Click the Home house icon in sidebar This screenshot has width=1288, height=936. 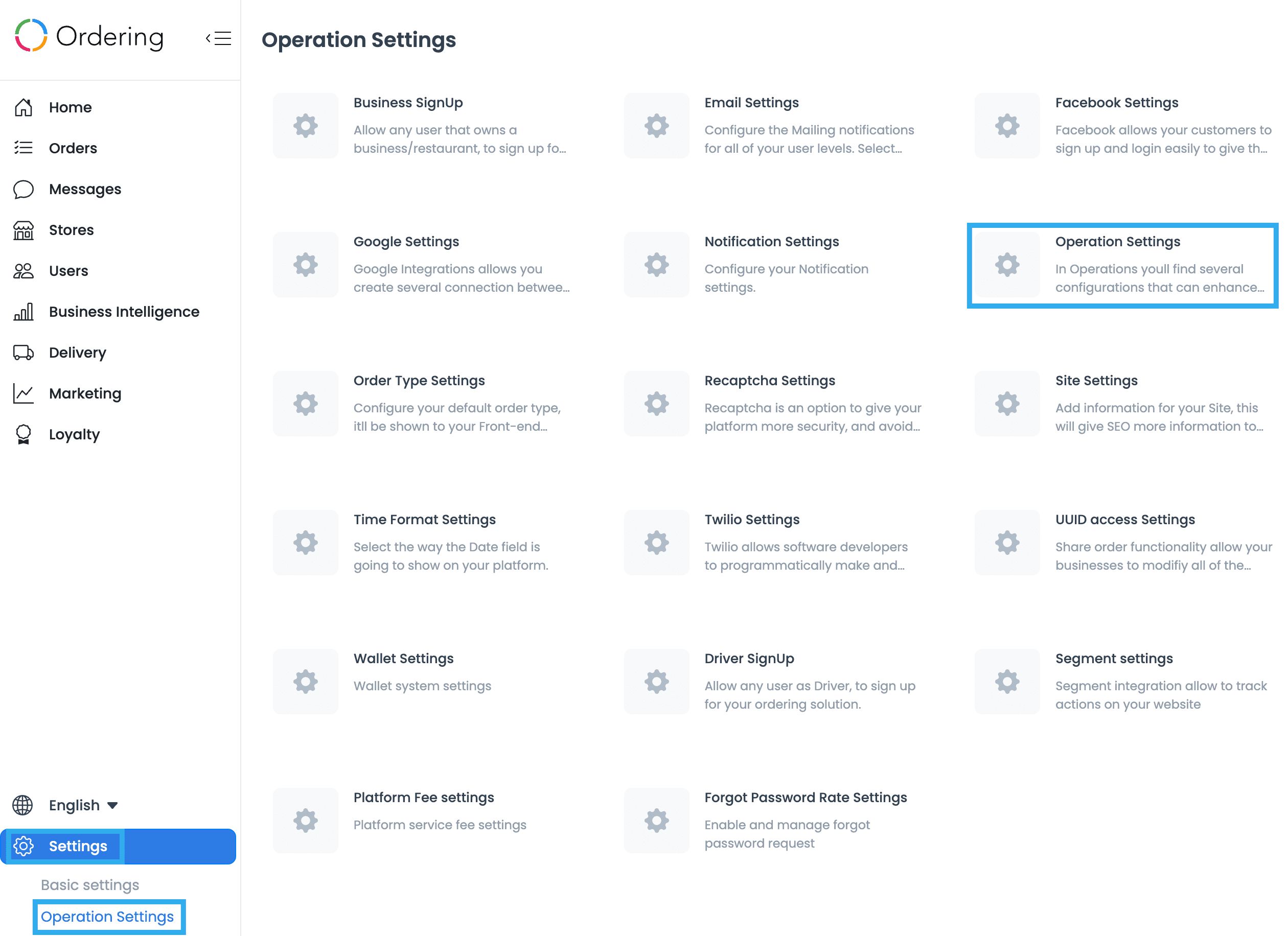[24, 107]
